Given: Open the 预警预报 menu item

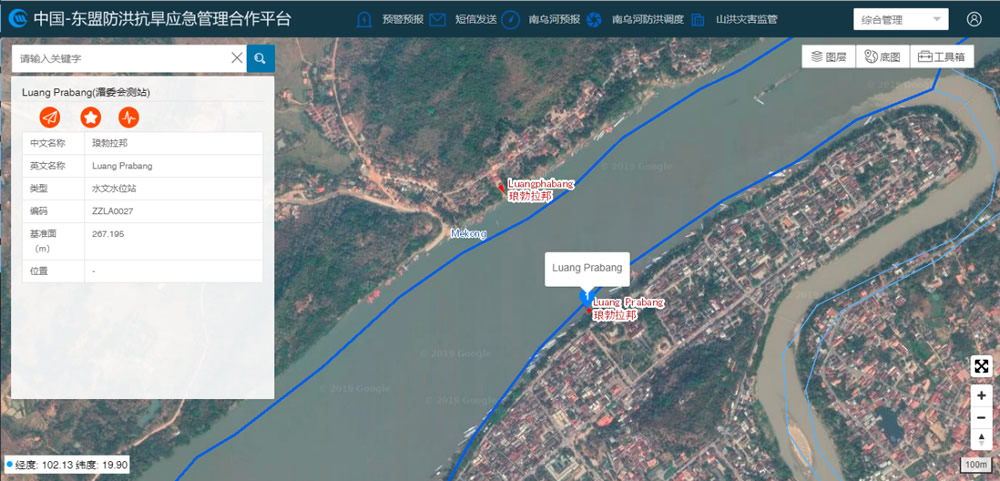Looking at the screenshot, I should click(402, 19).
